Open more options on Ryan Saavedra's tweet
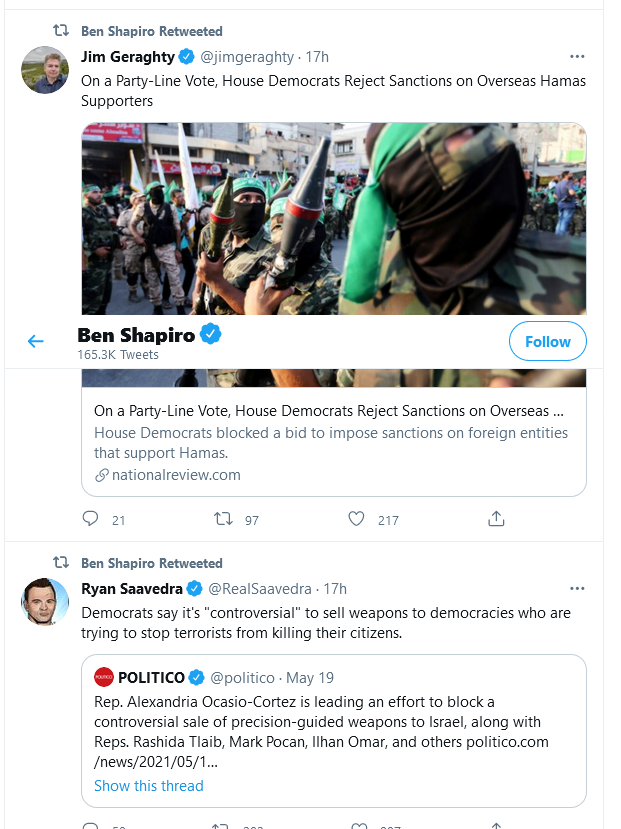The height and width of the screenshot is (829, 621). (577, 589)
